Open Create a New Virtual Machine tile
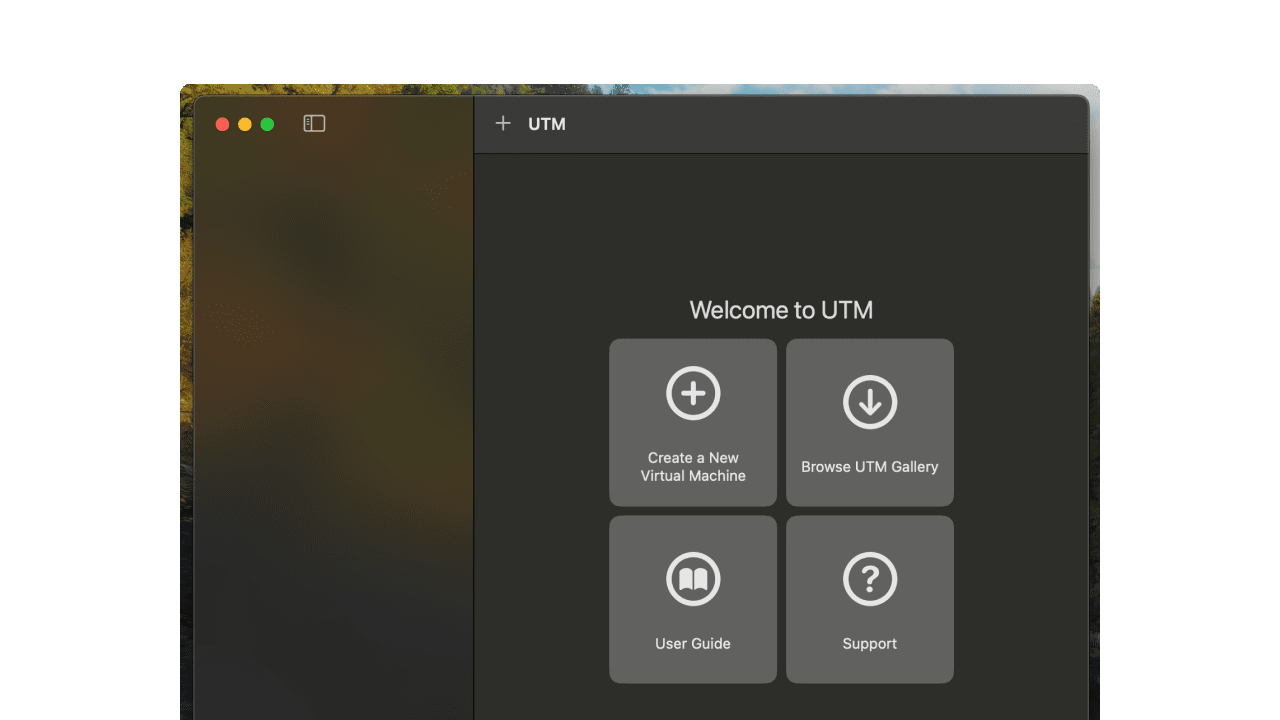The height and width of the screenshot is (720, 1280). coord(693,422)
